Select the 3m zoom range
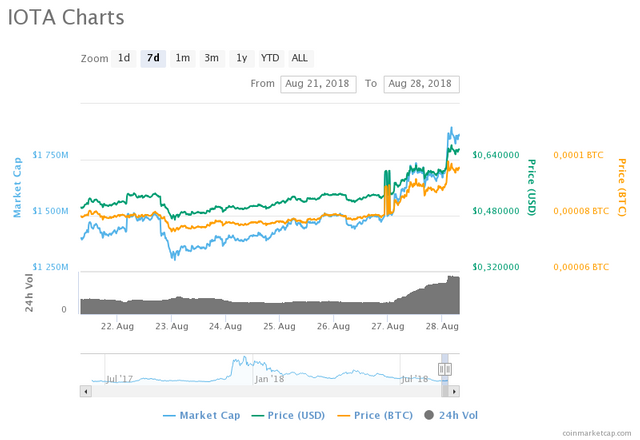640x440 pixels. coord(212,58)
